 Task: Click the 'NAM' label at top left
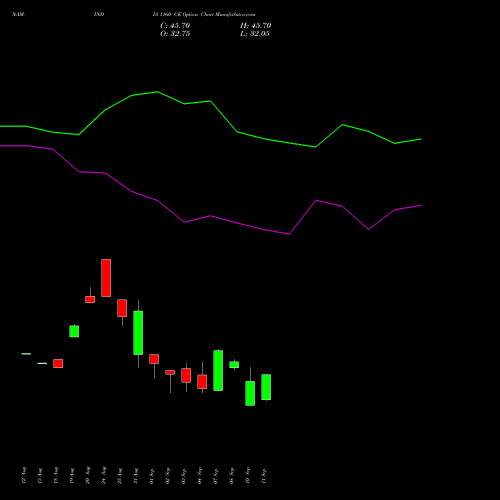(18, 14)
